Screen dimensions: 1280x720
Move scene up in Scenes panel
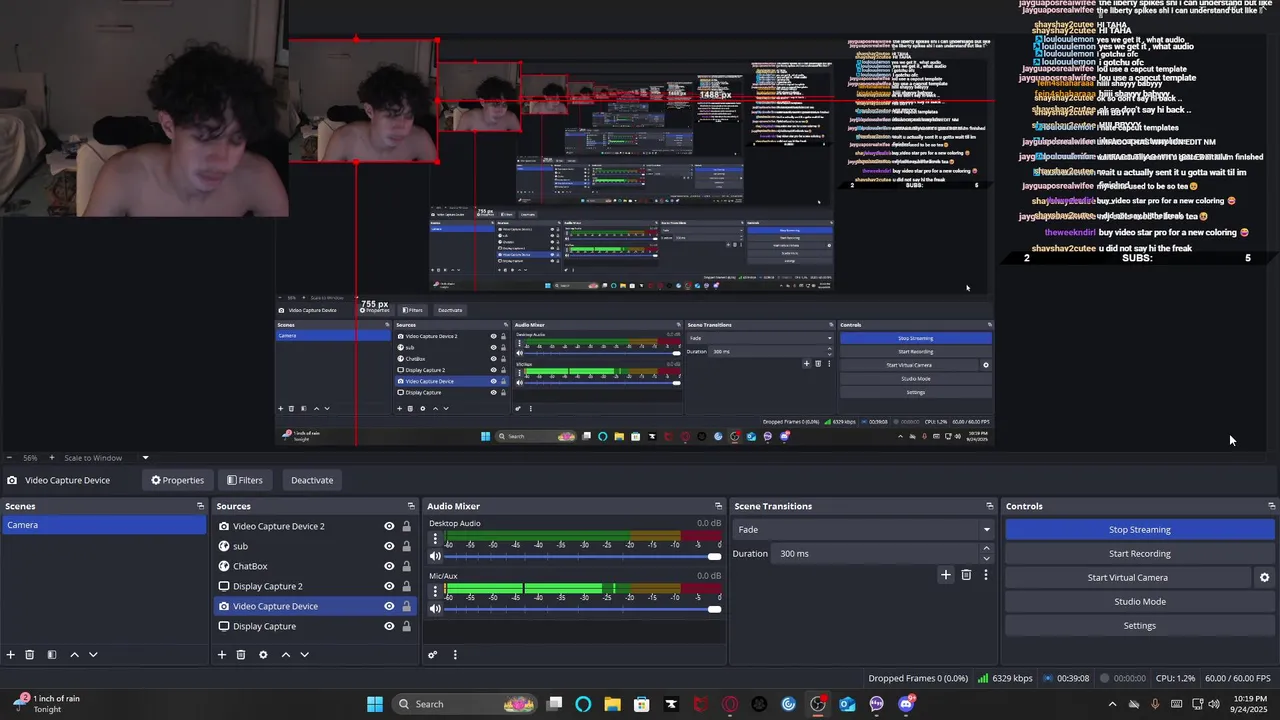click(74, 655)
